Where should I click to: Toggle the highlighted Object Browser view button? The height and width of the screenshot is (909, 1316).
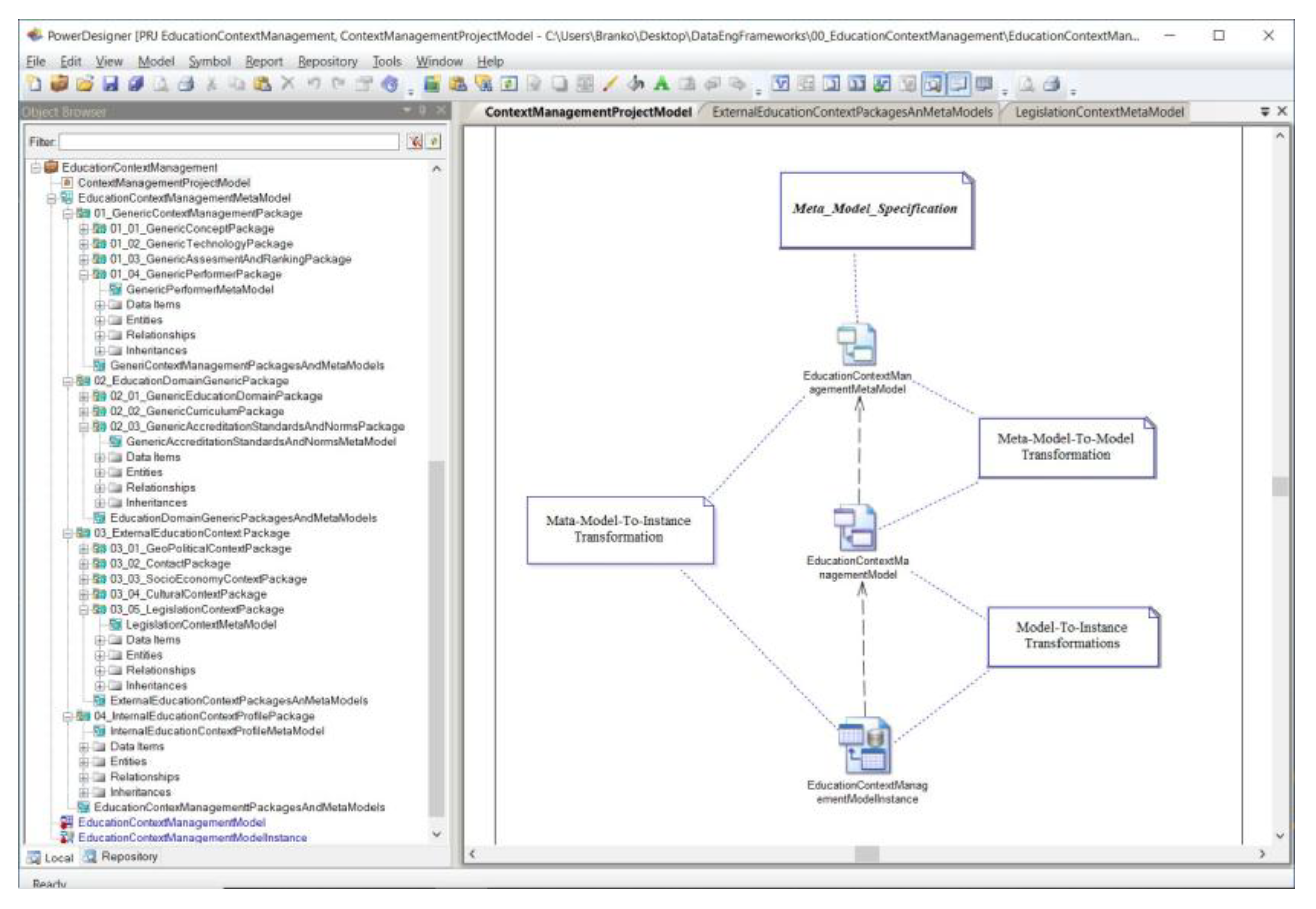(933, 84)
